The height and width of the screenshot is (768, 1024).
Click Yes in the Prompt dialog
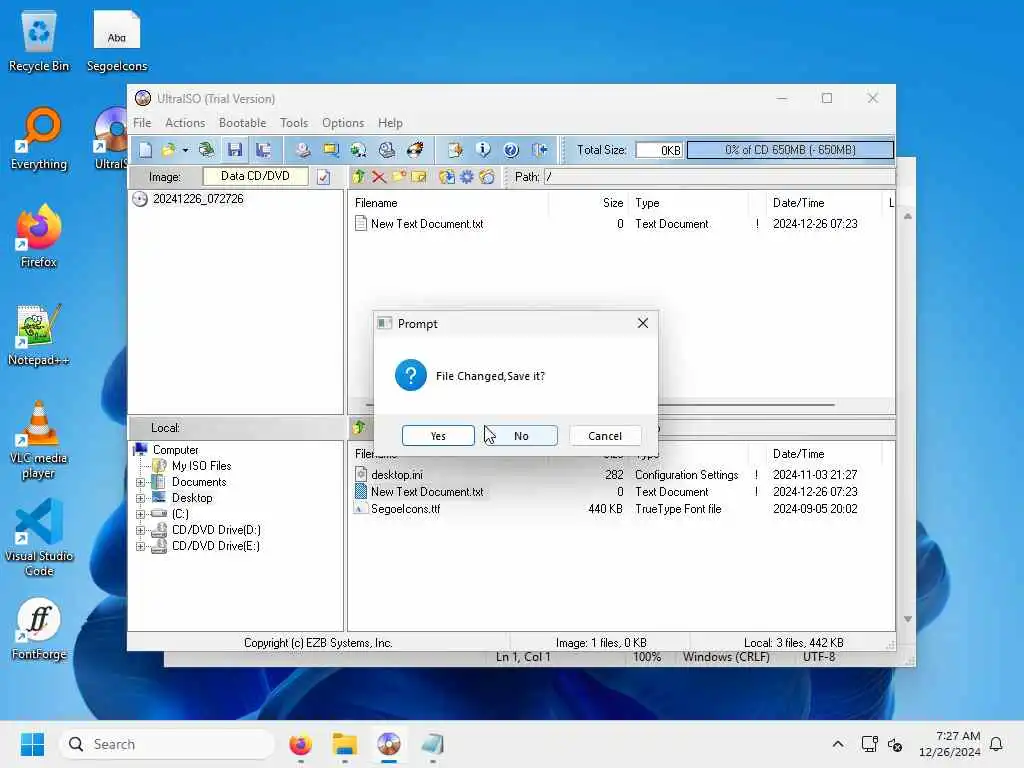438,436
